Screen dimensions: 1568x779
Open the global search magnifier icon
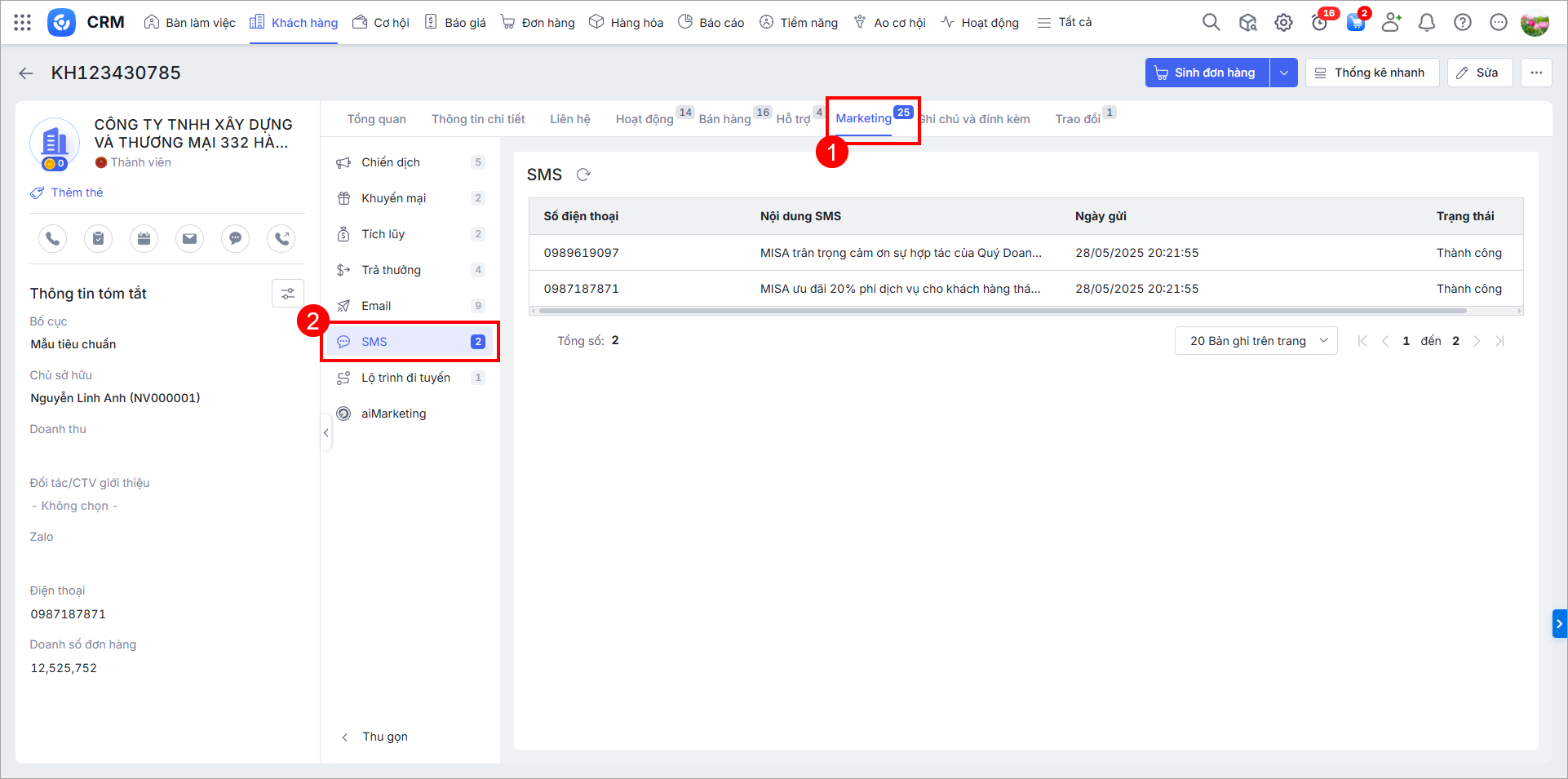(x=1211, y=23)
